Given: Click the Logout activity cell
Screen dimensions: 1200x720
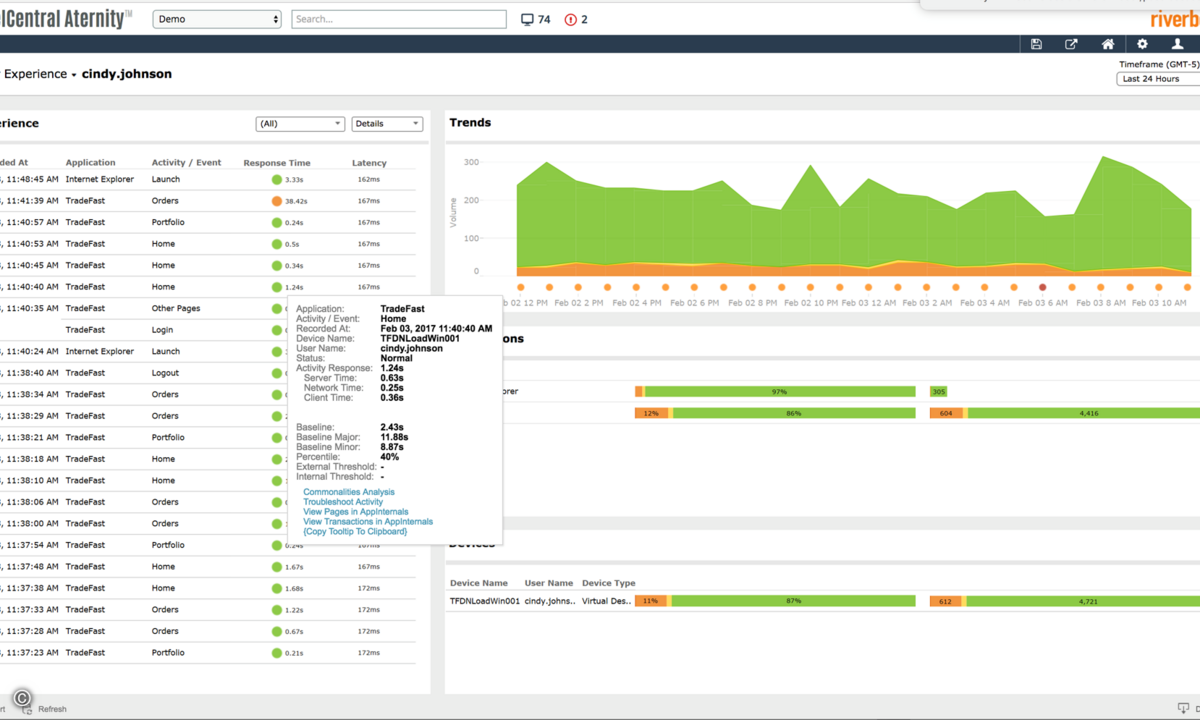Looking at the screenshot, I should pos(165,373).
